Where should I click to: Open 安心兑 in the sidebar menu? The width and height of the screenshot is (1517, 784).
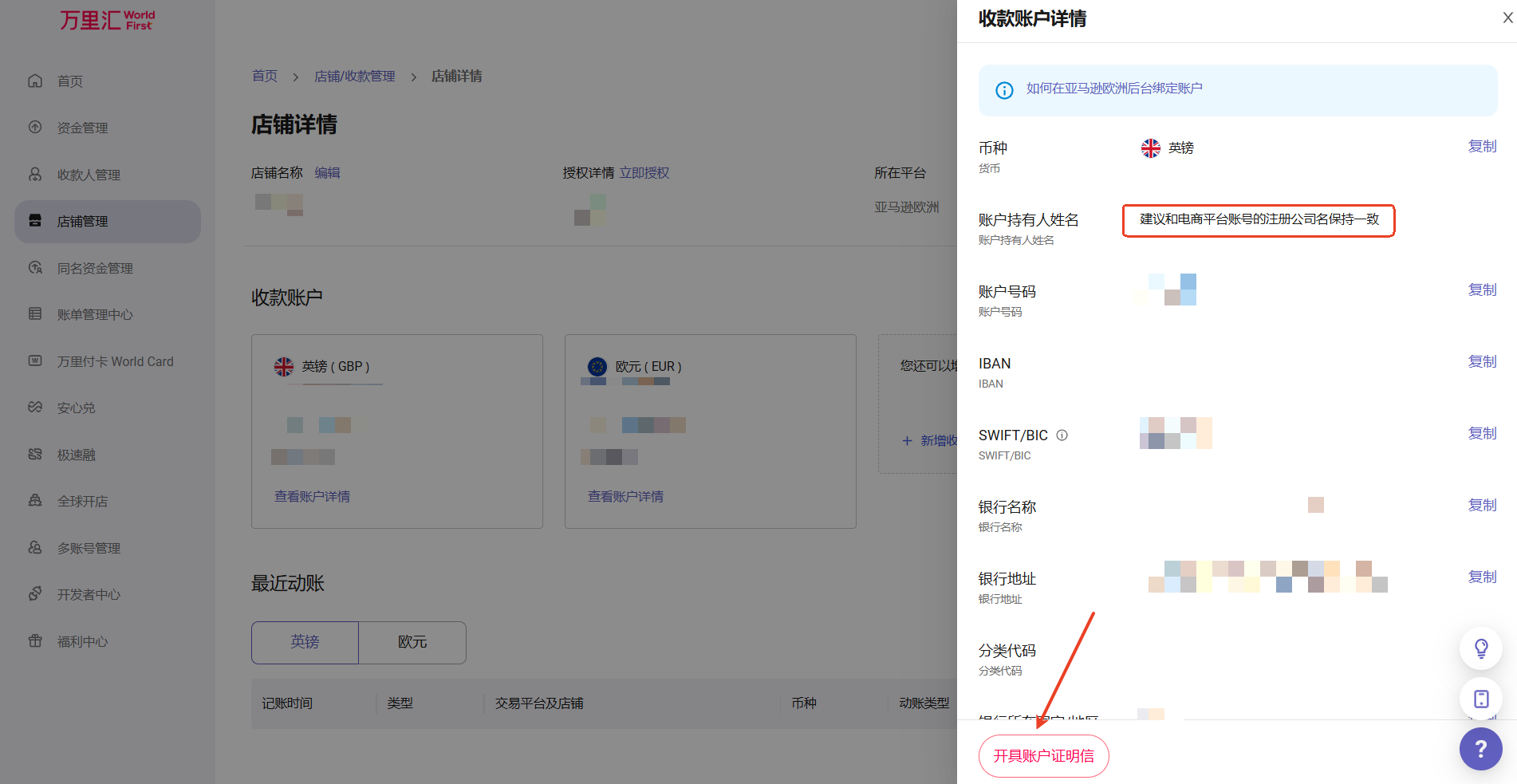click(x=77, y=408)
